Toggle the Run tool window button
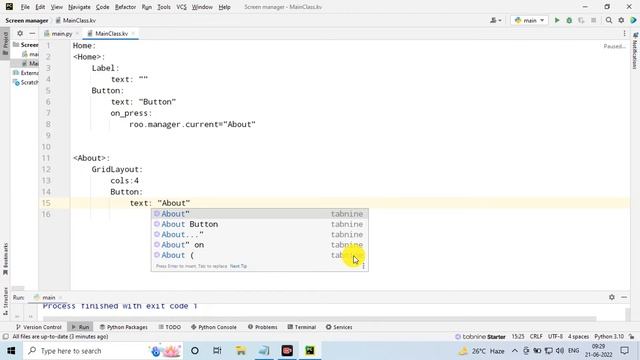640x360 pixels. point(80,327)
